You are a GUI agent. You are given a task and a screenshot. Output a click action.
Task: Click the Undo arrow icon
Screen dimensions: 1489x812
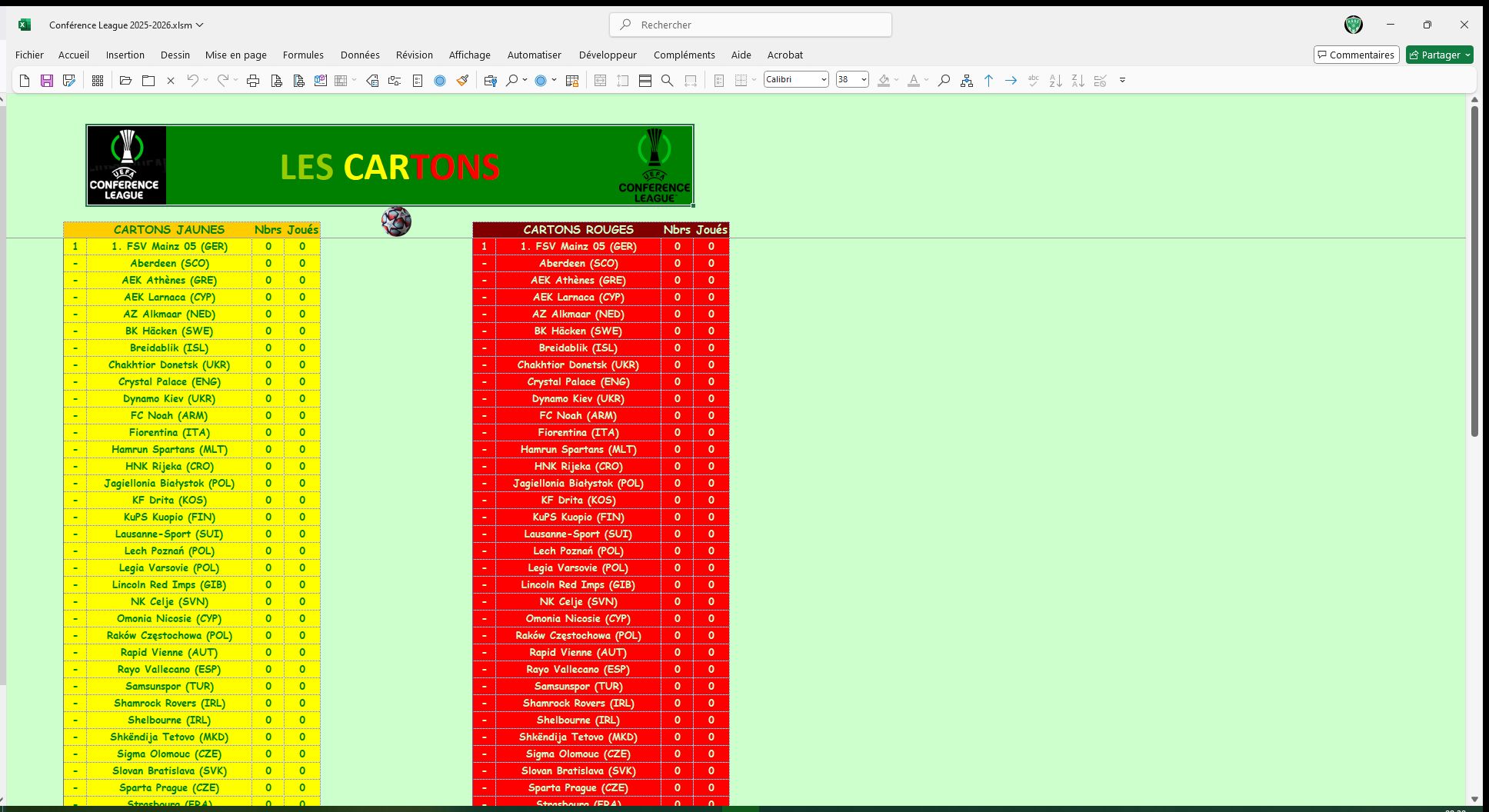(193, 81)
